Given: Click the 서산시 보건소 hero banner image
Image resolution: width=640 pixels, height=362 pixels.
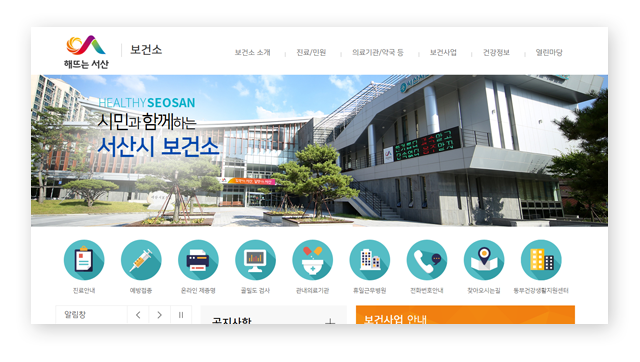Looking at the screenshot, I should coord(319,151).
